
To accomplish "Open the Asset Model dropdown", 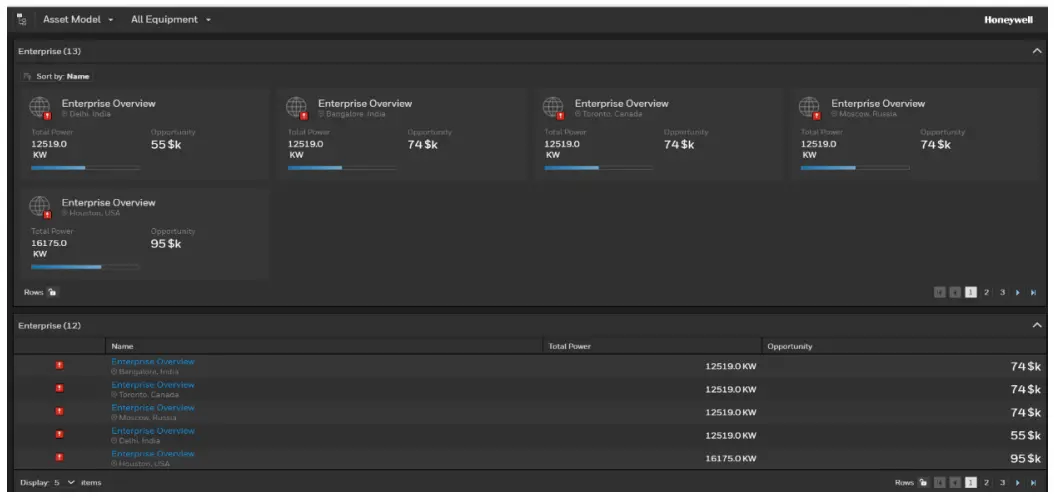I will 78,19.
